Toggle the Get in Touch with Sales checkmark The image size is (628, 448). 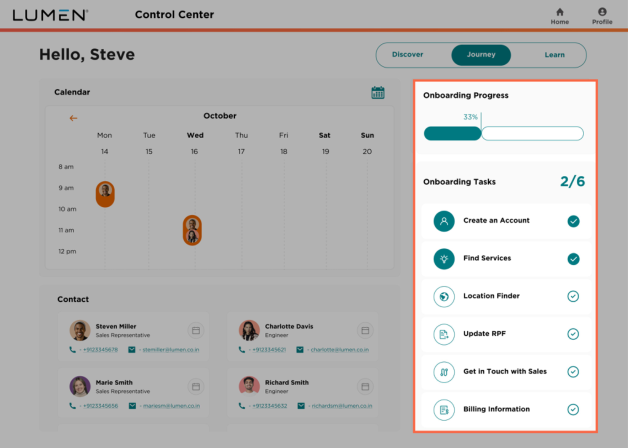click(573, 372)
